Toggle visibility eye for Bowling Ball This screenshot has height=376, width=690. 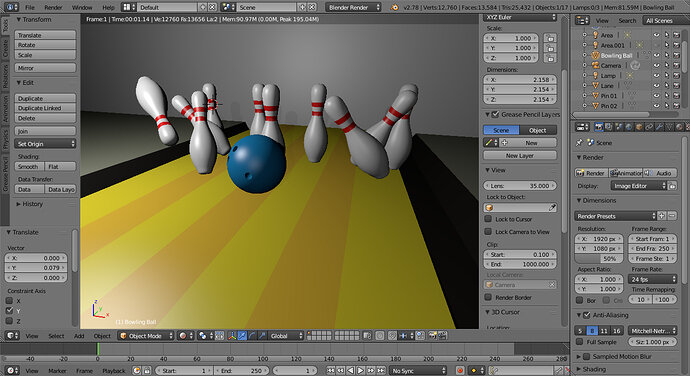click(x=657, y=55)
